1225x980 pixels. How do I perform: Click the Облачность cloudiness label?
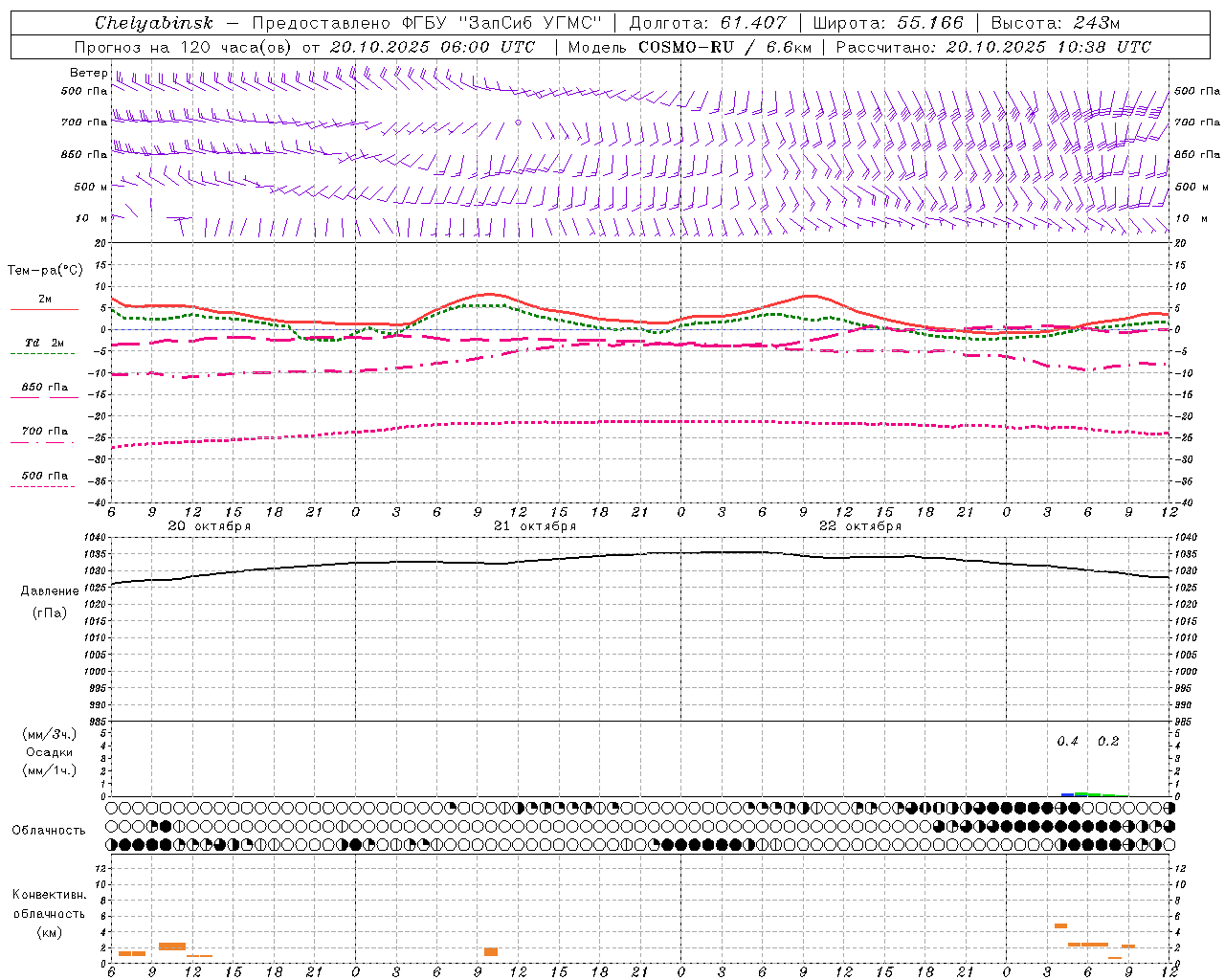coord(49,831)
